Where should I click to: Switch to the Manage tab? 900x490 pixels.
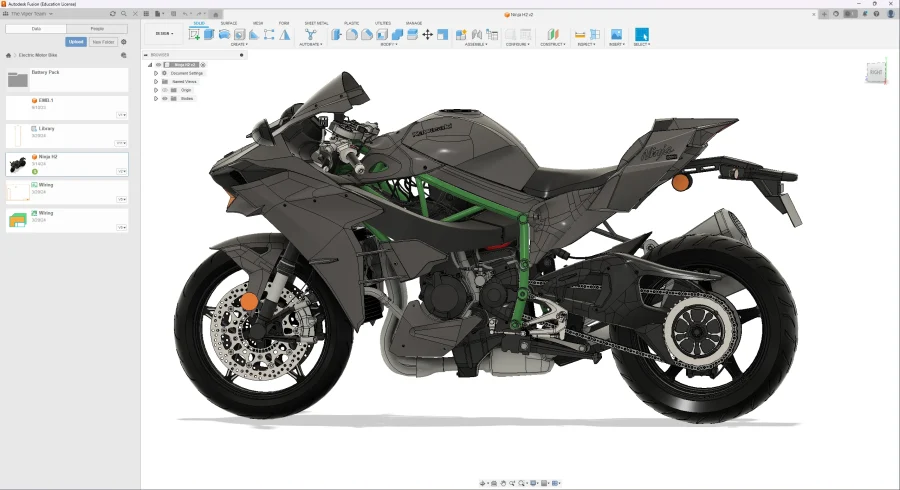click(414, 23)
